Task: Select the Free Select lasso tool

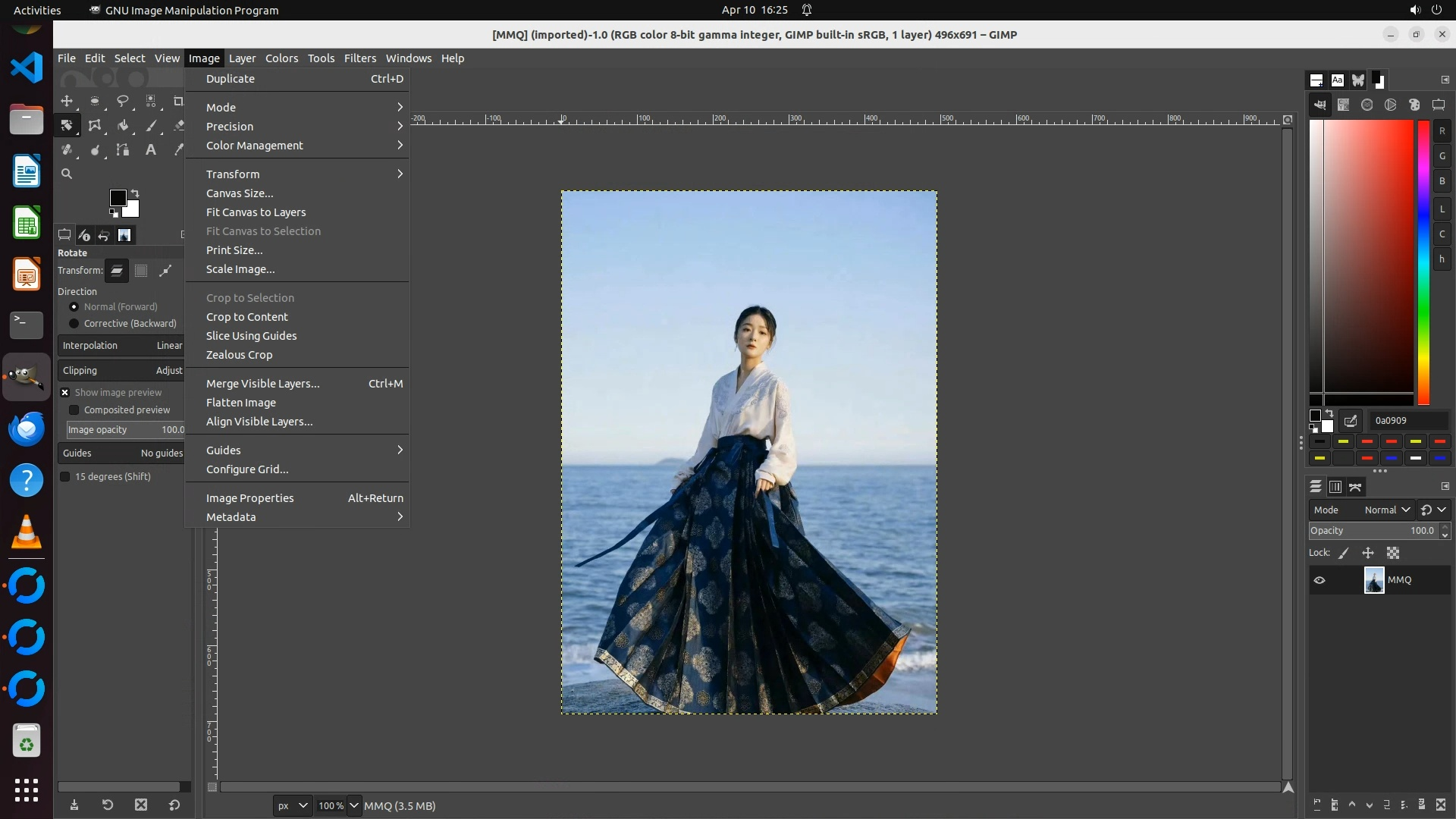Action: [x=122, y=101]
